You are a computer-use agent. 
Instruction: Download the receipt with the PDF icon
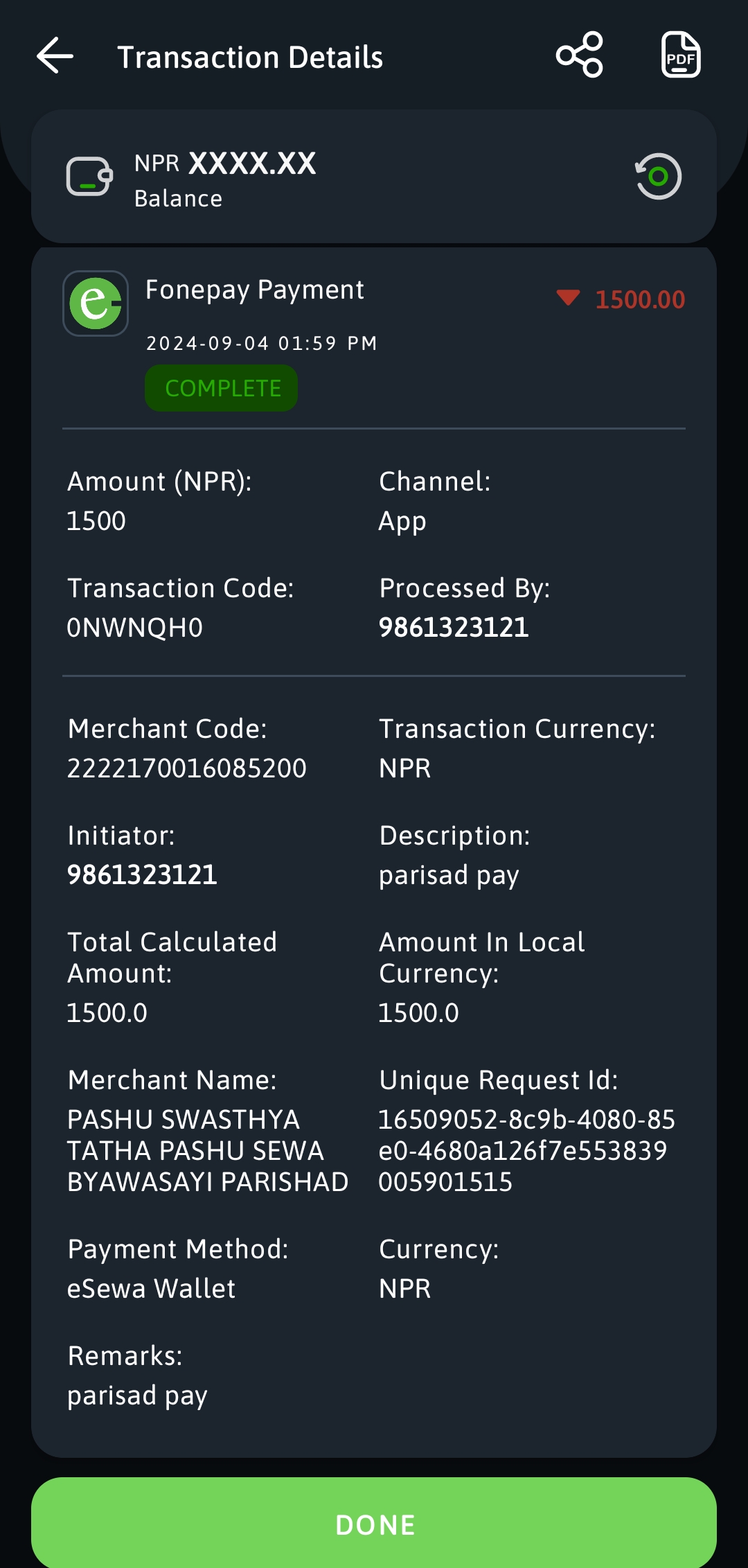(681, 54)
